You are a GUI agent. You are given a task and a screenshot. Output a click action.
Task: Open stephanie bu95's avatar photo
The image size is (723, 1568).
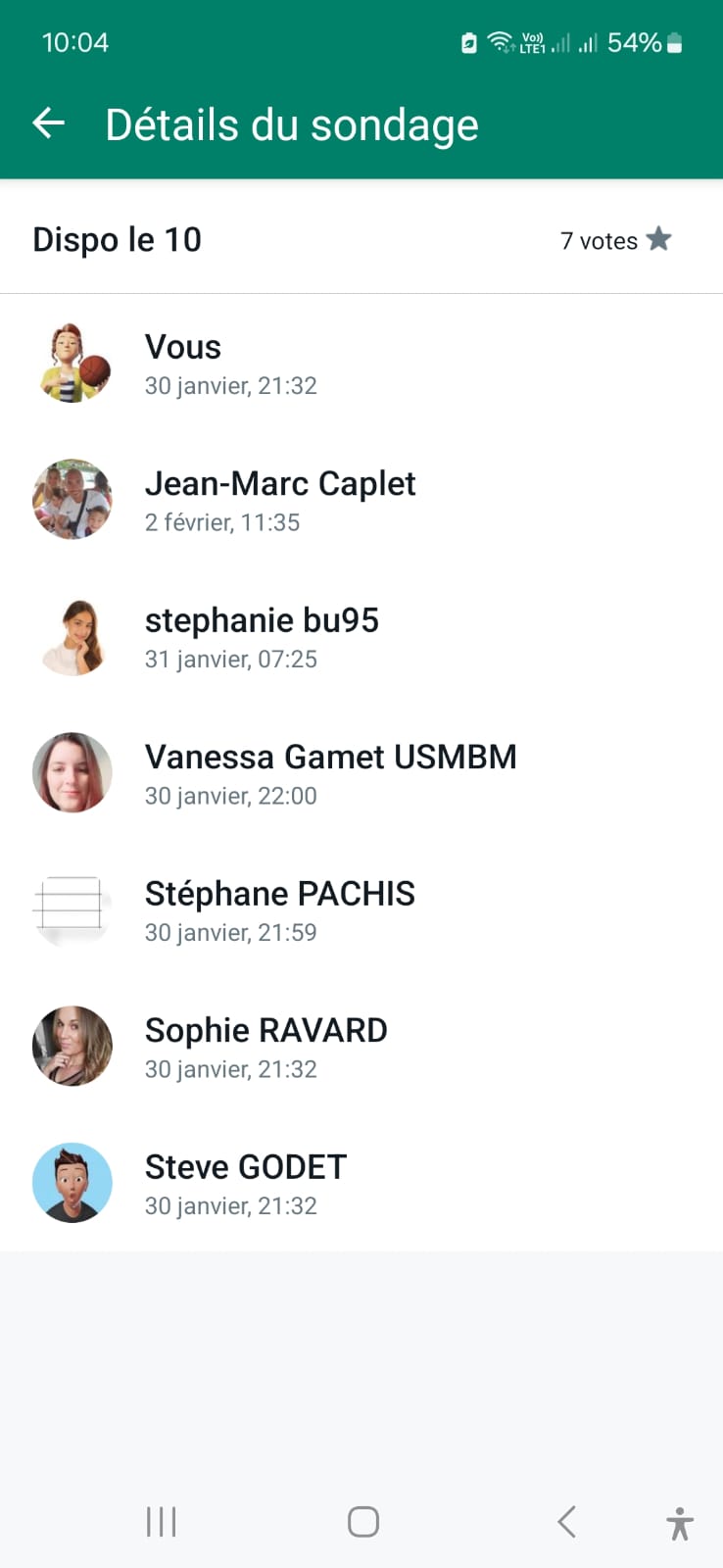click(x=72, y=637)
